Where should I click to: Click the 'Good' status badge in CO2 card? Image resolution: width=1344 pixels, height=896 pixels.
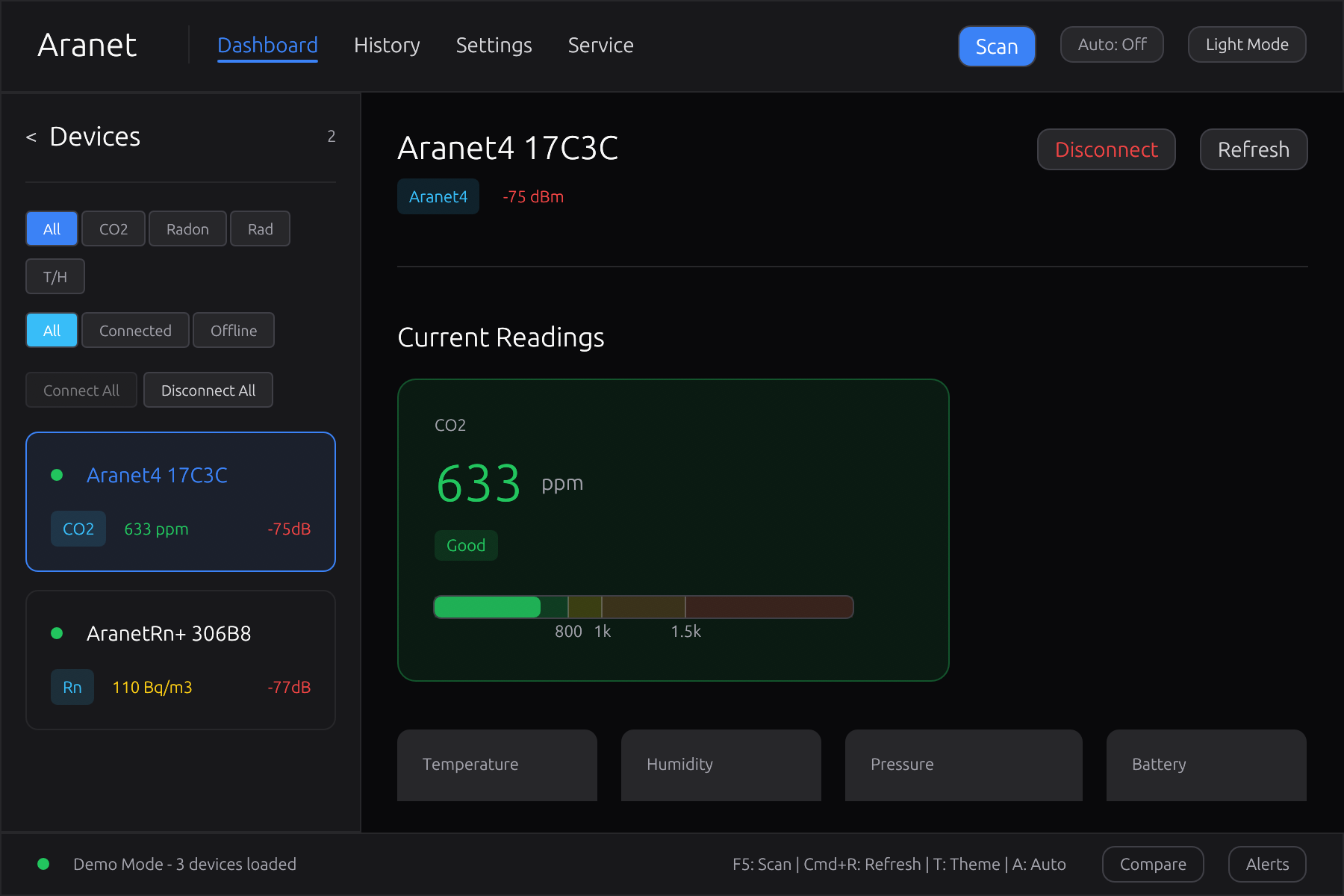tap(465, 545)
